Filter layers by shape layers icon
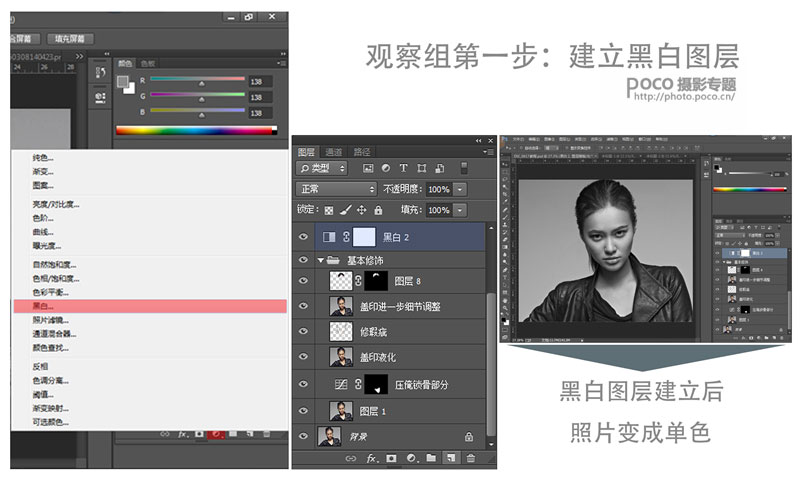 (421, 168)
